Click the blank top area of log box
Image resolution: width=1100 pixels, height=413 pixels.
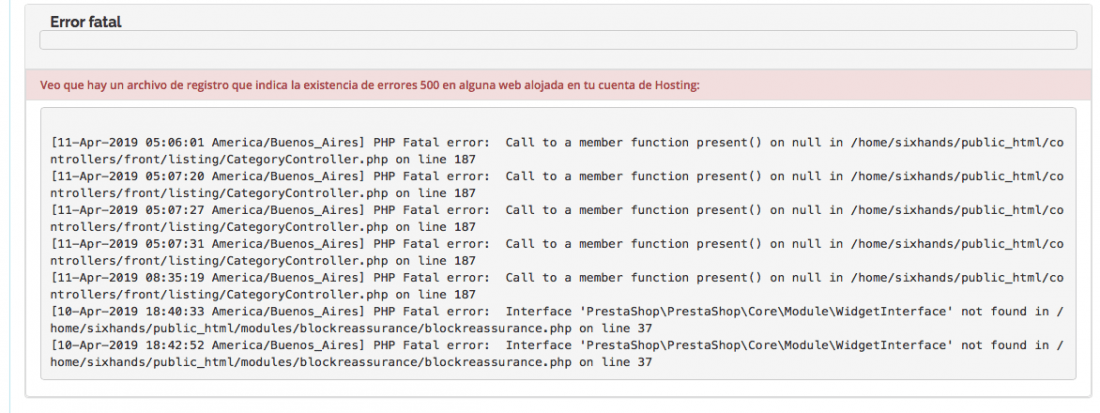click(x=558, y=121)
